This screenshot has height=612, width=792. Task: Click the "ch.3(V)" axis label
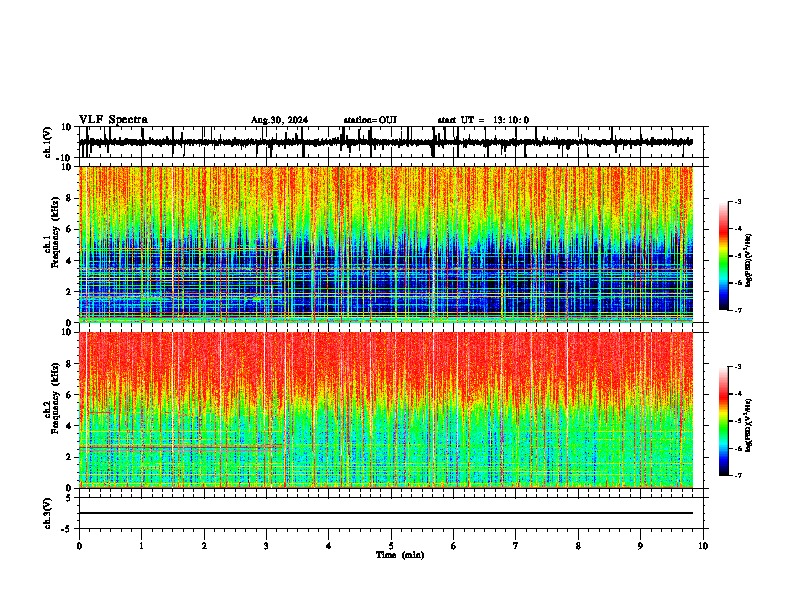pos(48,513)
